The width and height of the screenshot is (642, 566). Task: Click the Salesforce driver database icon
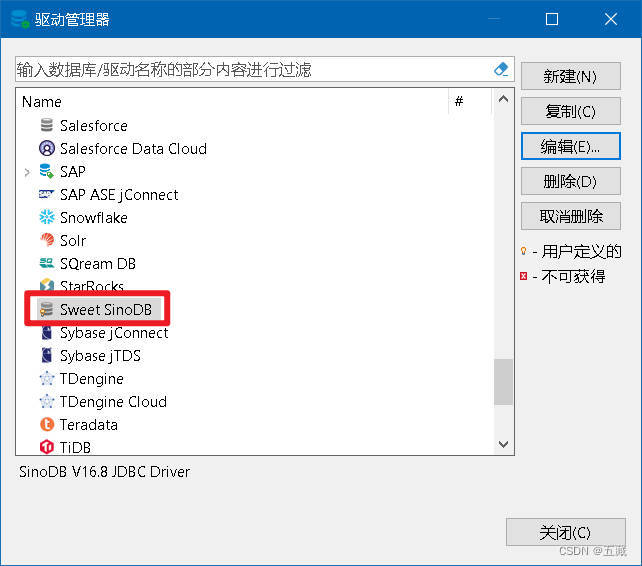47,125
